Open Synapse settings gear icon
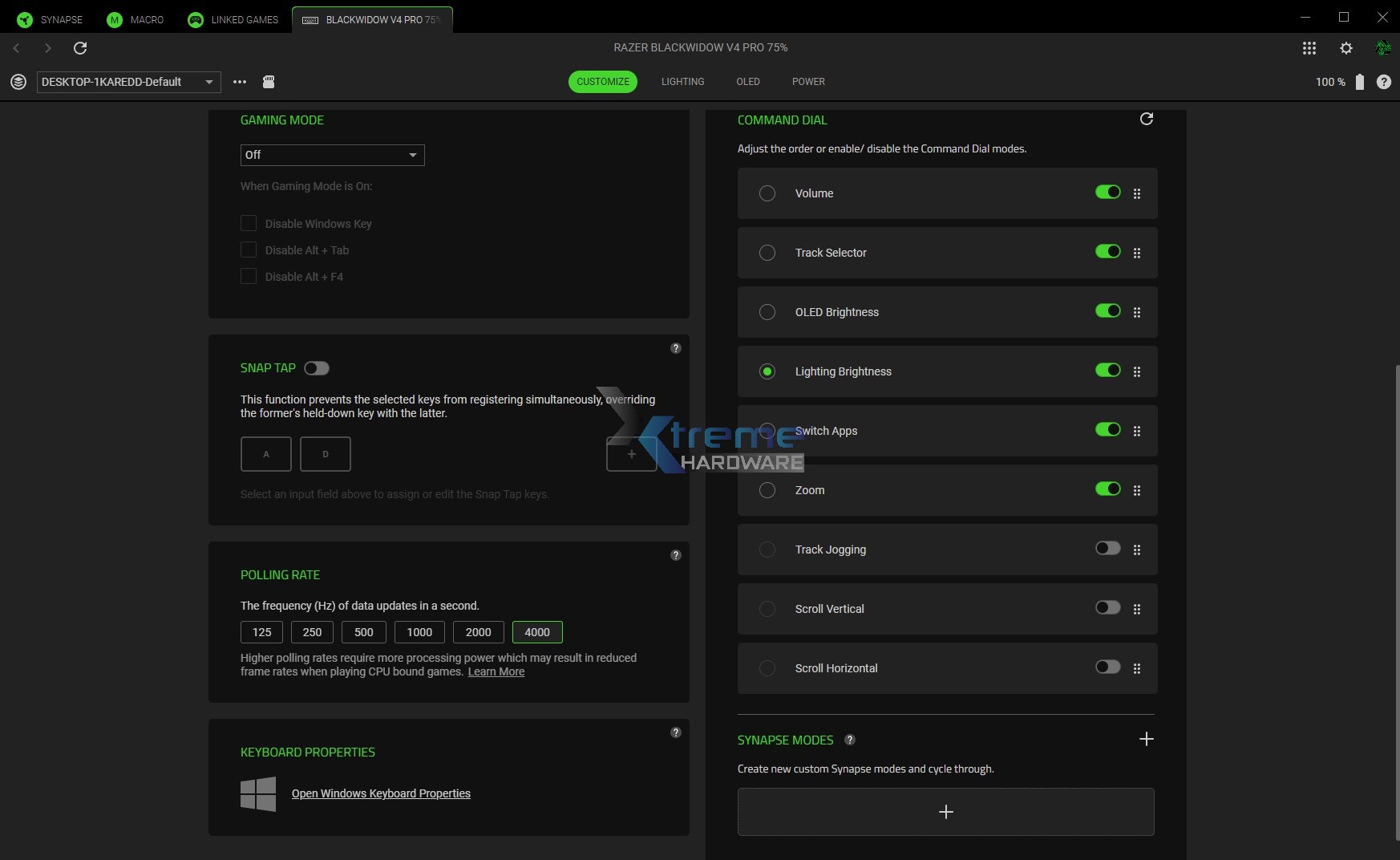 1346,48
